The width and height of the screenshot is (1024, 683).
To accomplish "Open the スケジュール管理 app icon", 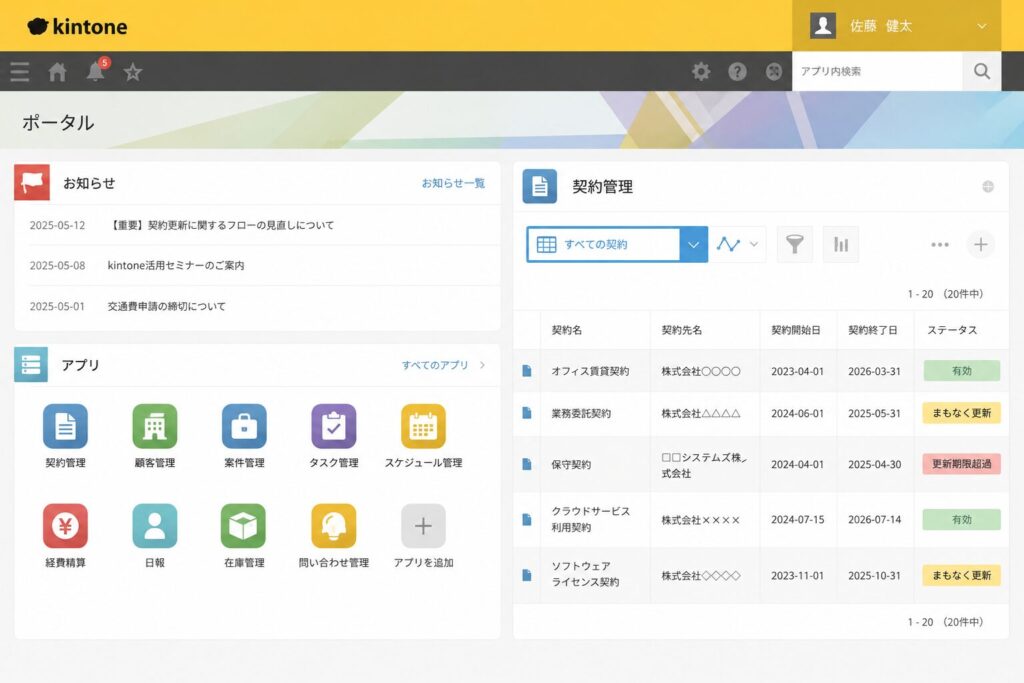I will [423, 426].
